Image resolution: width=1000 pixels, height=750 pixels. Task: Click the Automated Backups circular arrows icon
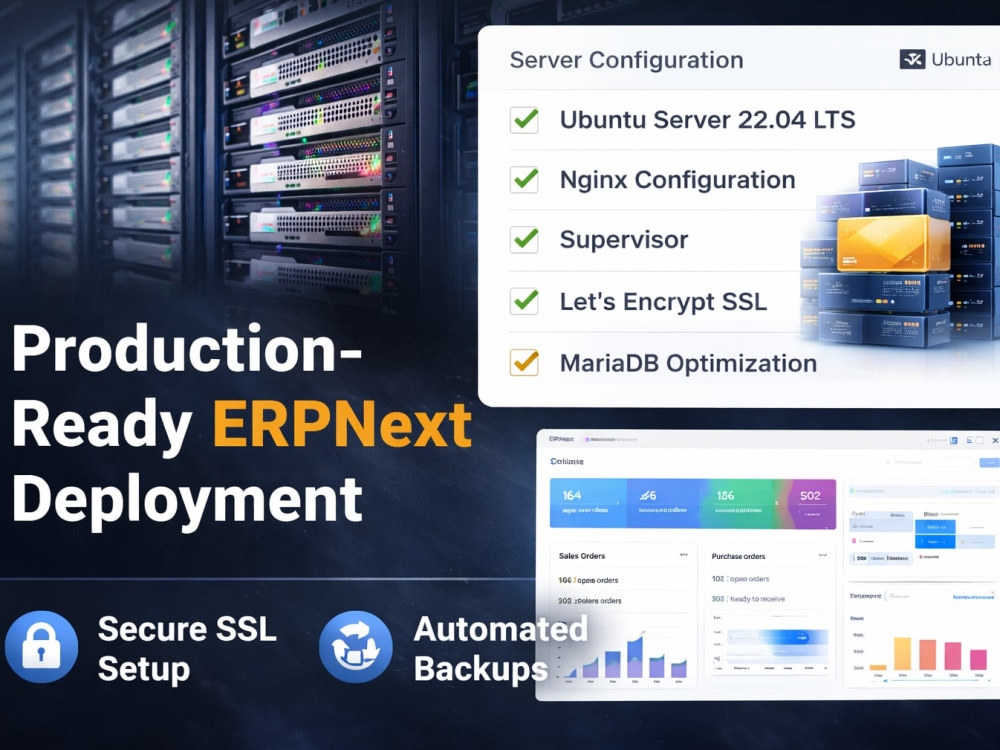pyautogui.click(x=355, y=647)
